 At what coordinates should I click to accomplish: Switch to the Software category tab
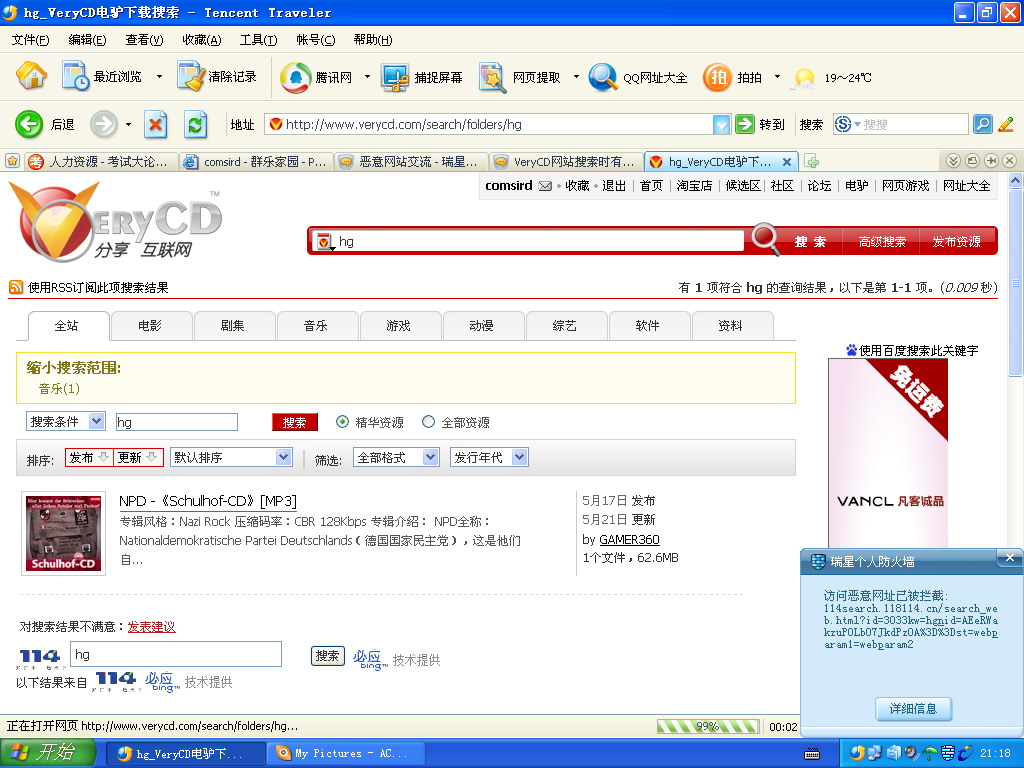tap(649, 326)
